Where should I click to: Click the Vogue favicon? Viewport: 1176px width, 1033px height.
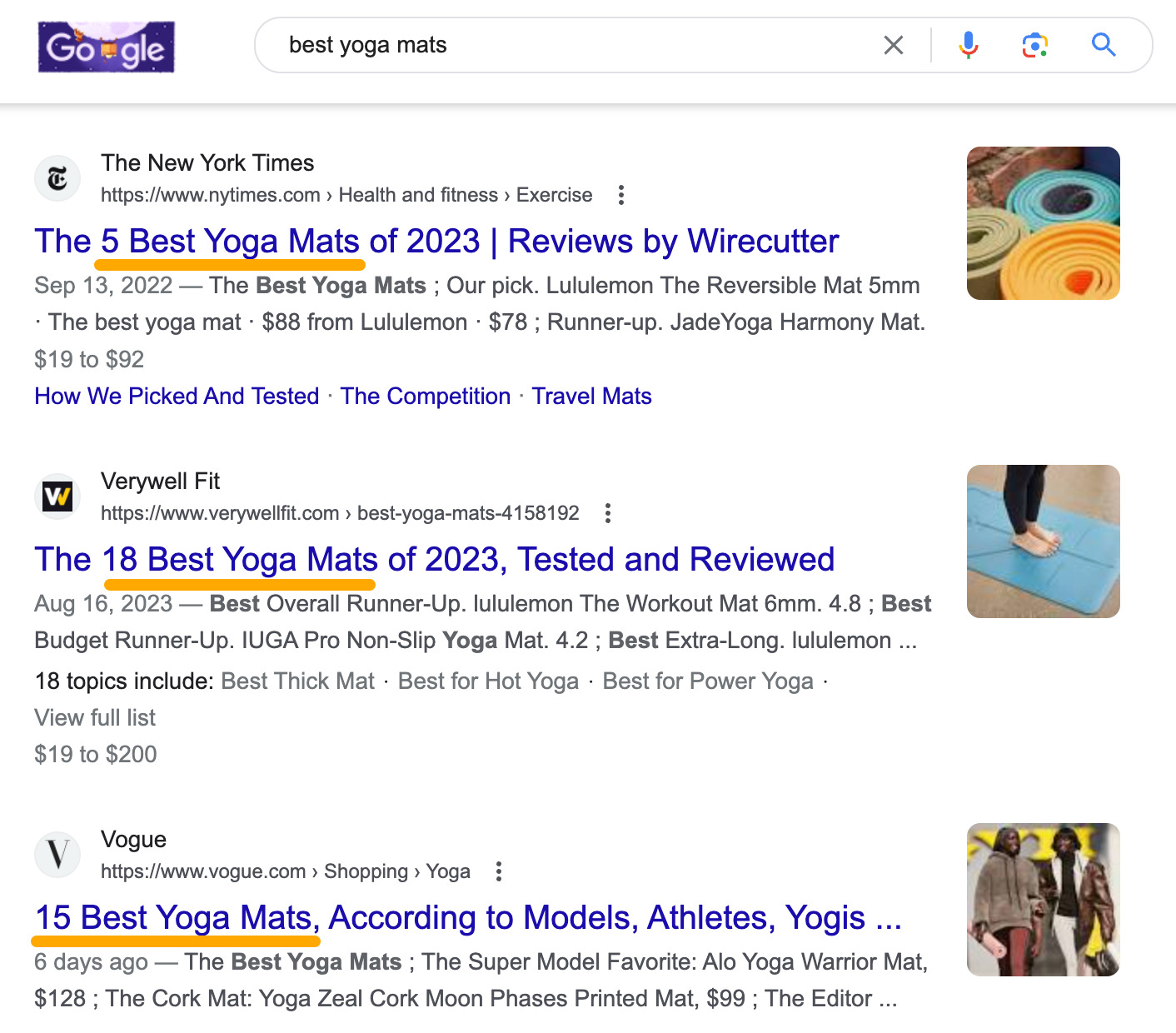click(x=57, y=855)
